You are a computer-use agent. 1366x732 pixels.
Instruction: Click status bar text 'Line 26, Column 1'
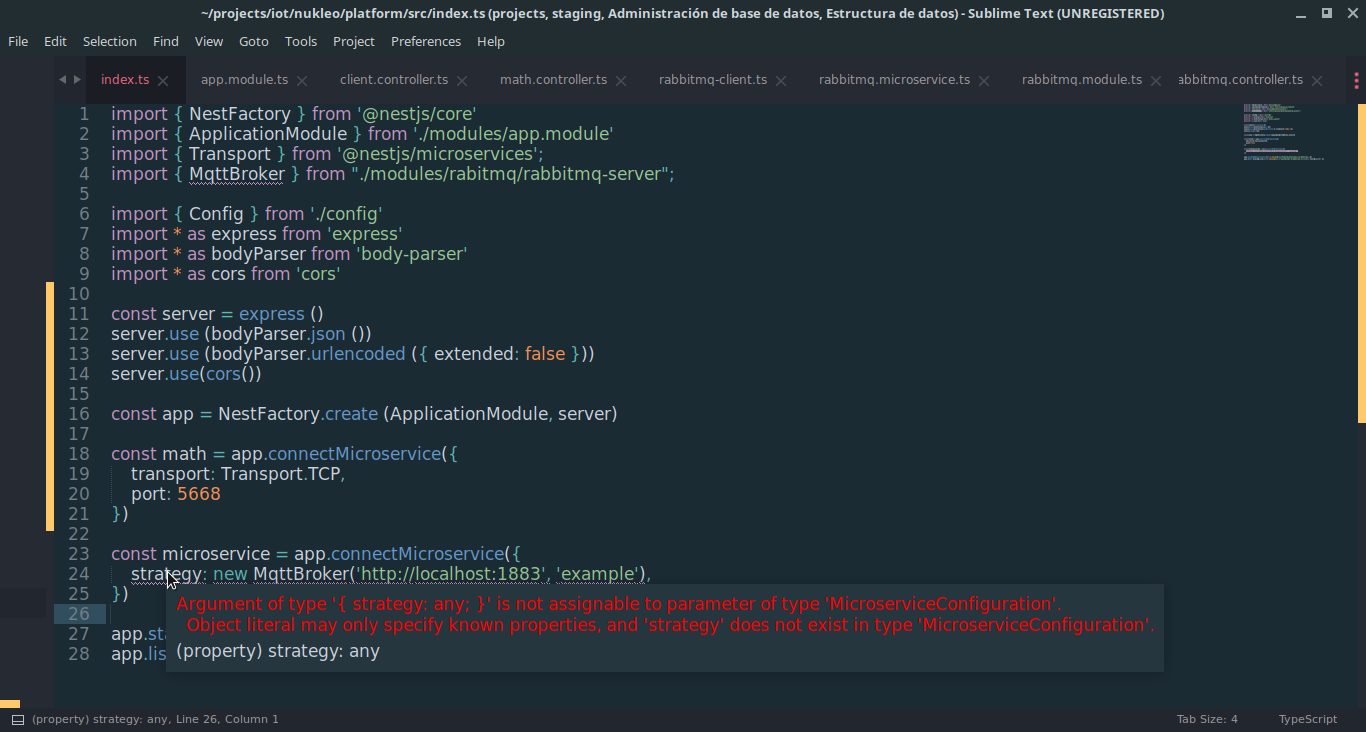227,719
